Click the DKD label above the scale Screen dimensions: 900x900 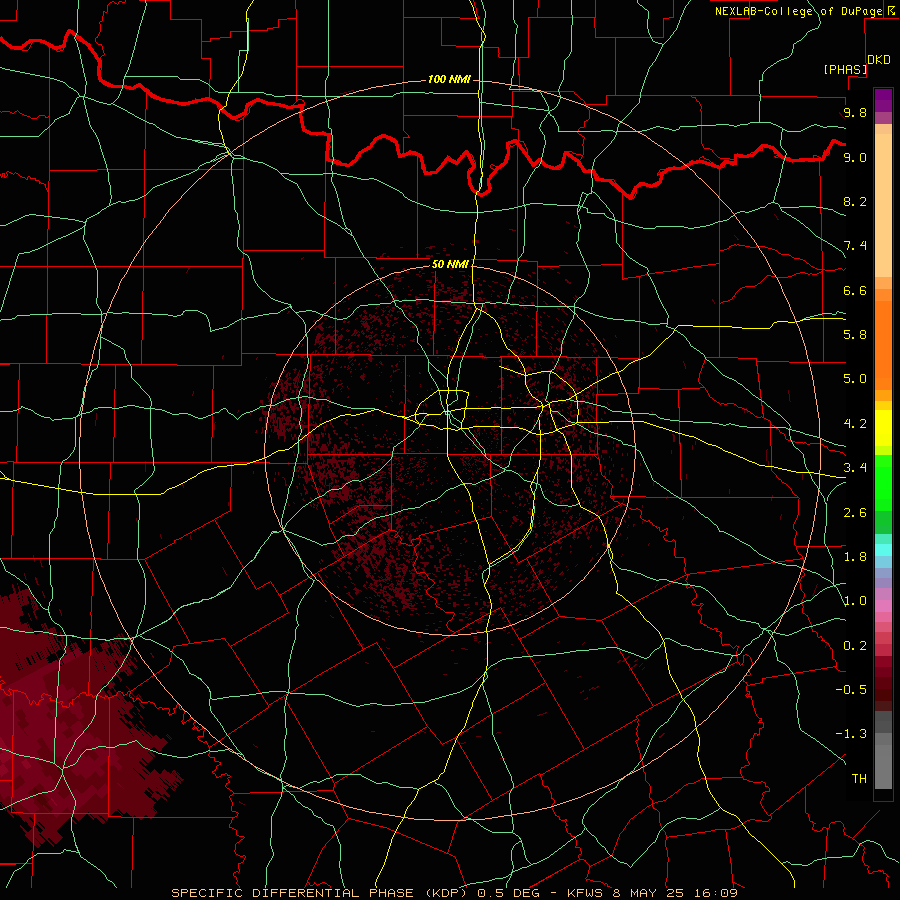click(x=879, y=60)
